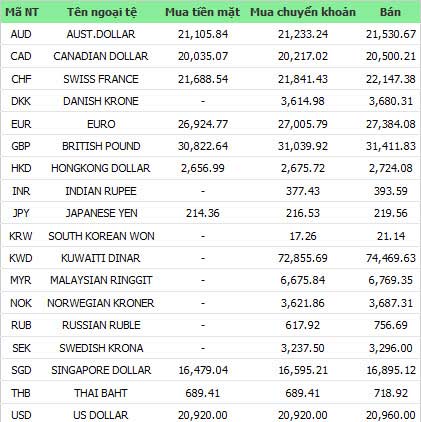Screen dimensions: 421x422
Task: Select the Tên ngoại tệ column header
Action: (x=102, y=12)
